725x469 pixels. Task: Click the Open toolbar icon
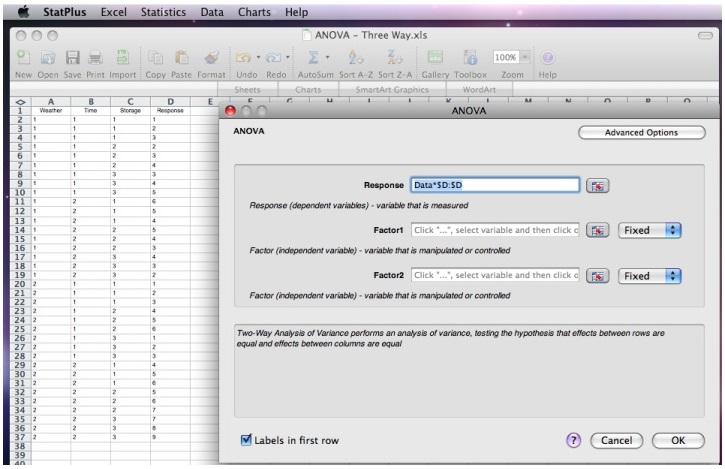[48, 57]
